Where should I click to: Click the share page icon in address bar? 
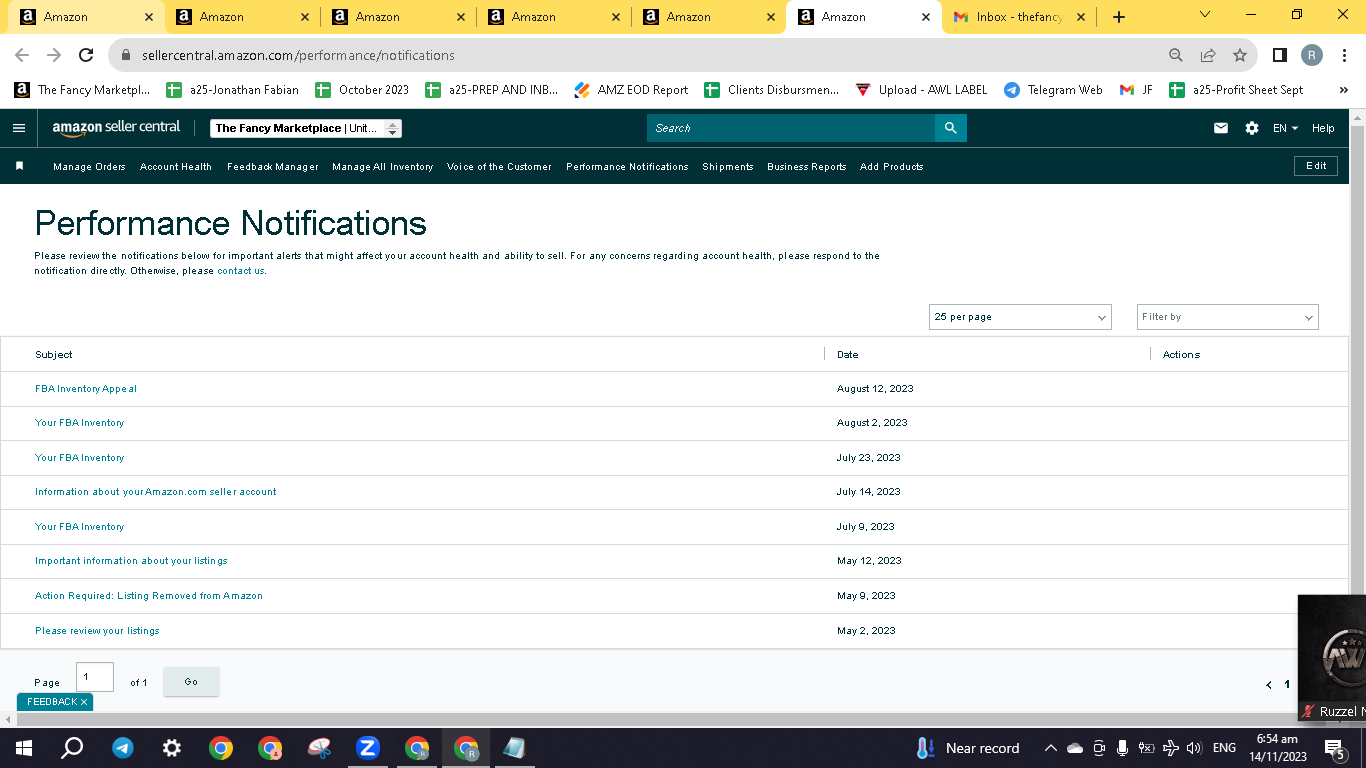(x=1208, y=55)
